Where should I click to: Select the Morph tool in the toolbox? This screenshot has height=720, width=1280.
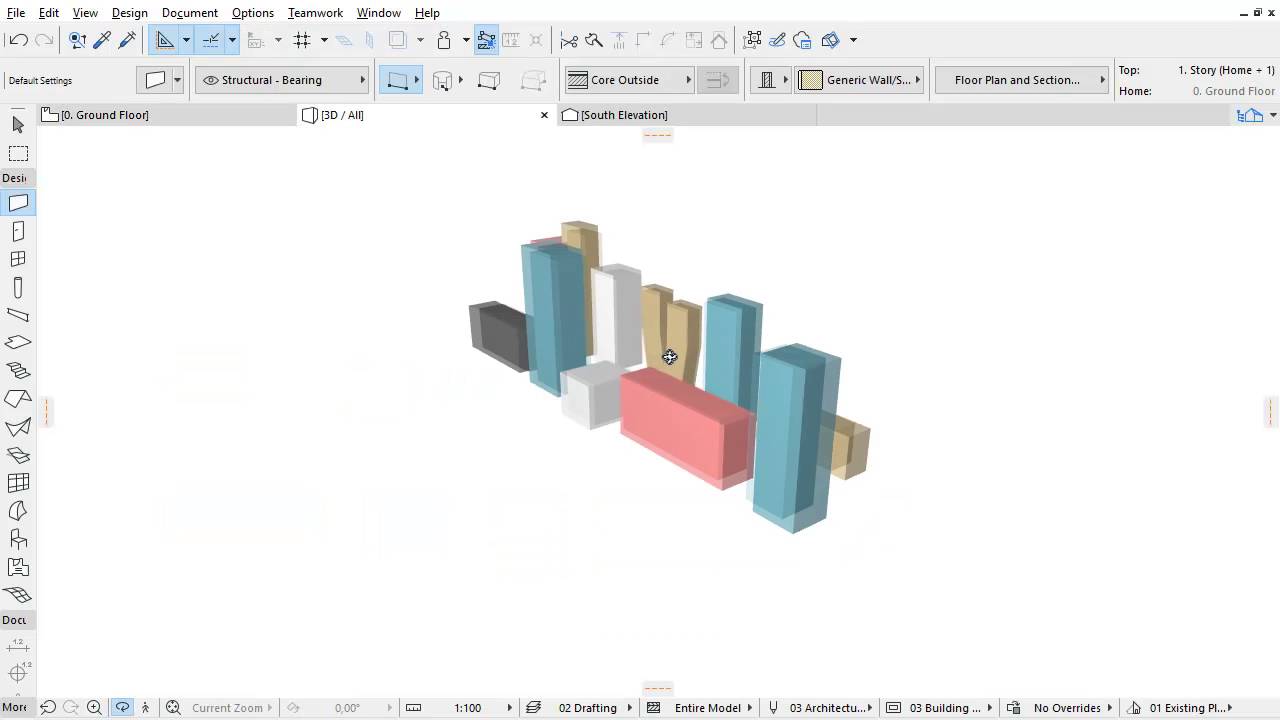[x=18, y=511]
